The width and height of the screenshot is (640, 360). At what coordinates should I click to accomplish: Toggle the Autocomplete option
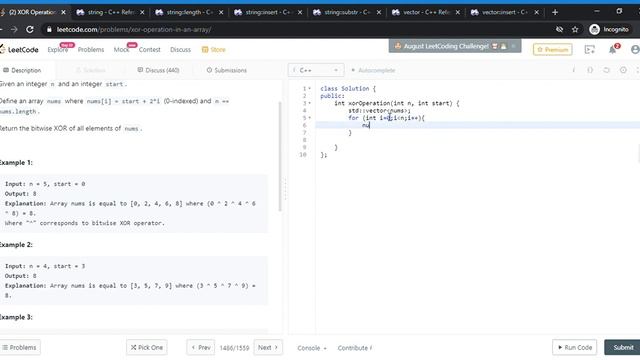pyautogui.click(x=373, y=70)
